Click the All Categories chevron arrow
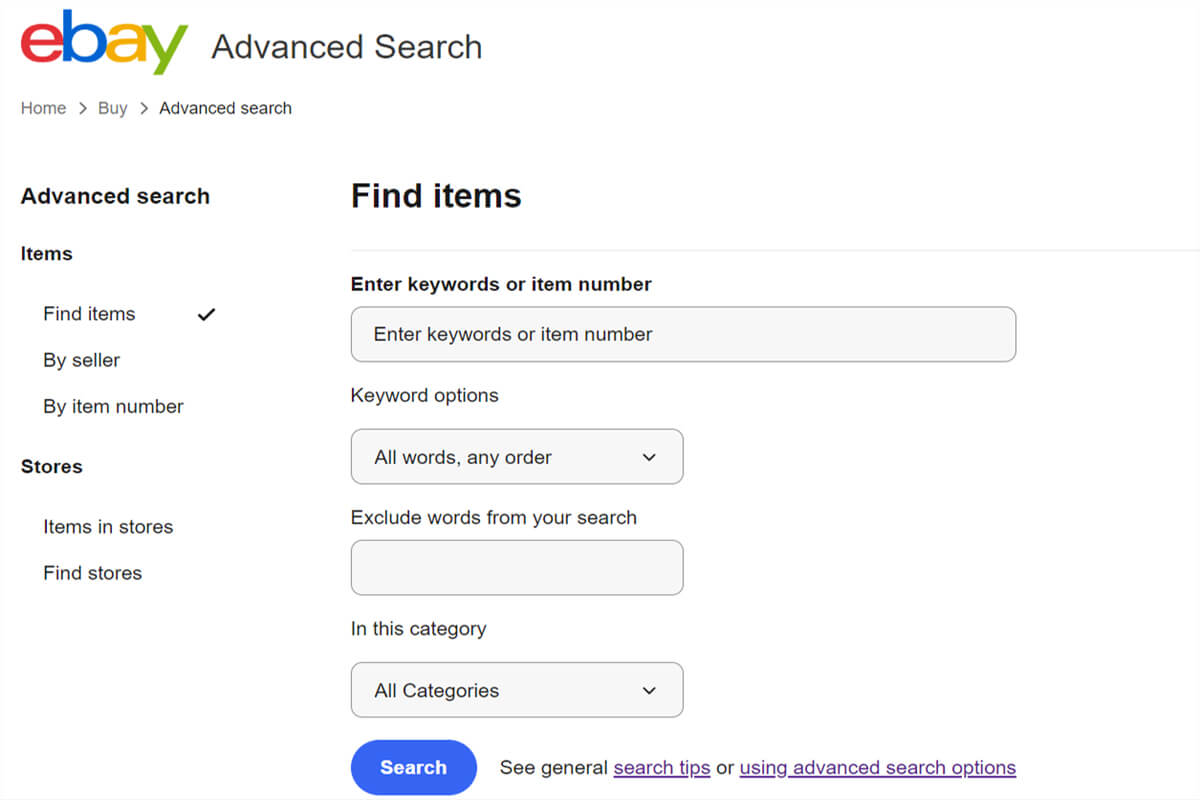 point(649,690)
